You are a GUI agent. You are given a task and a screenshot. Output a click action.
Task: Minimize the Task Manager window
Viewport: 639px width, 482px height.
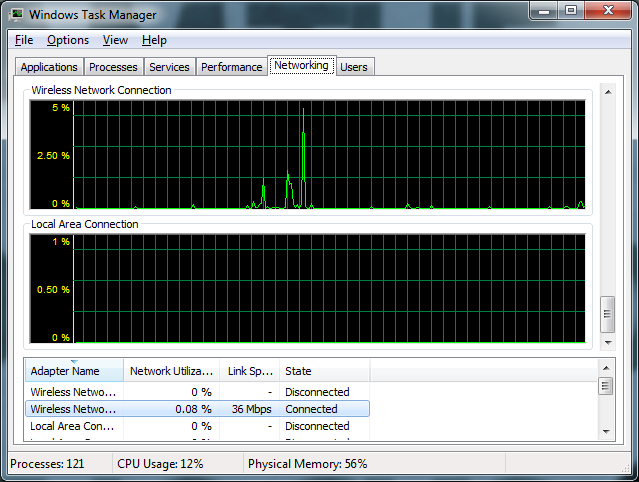[x=544, y=10]
